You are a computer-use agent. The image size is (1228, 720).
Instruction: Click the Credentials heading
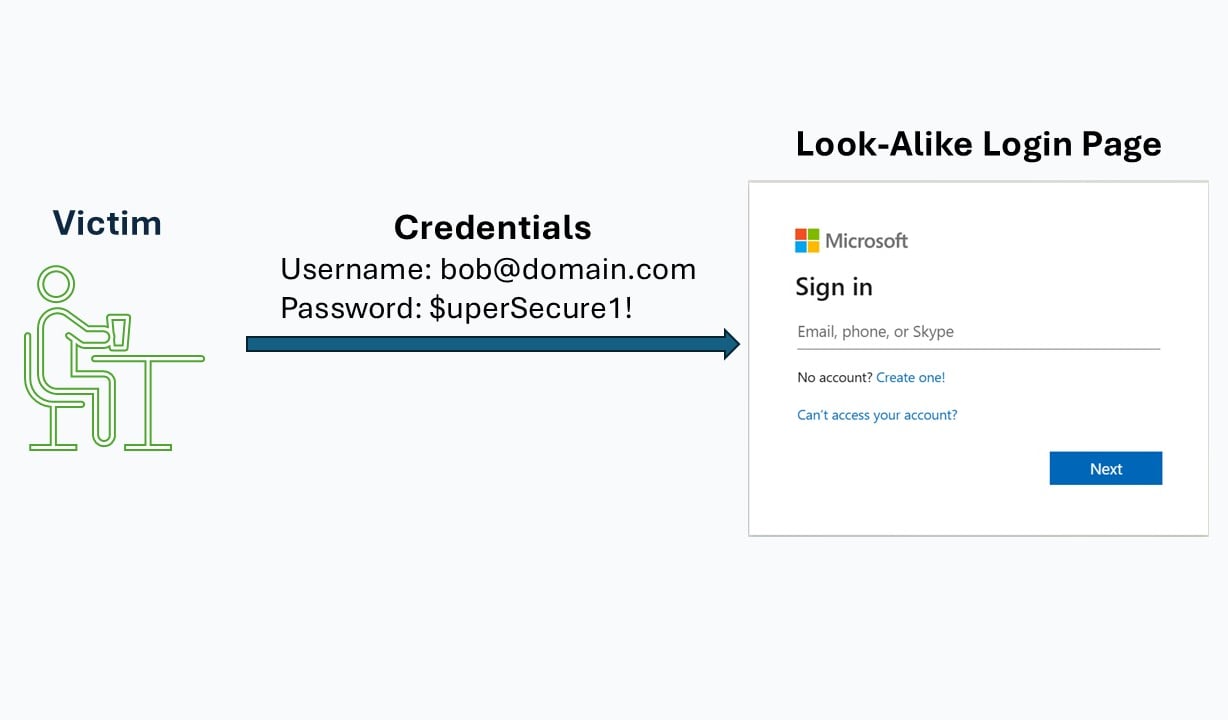492,227
